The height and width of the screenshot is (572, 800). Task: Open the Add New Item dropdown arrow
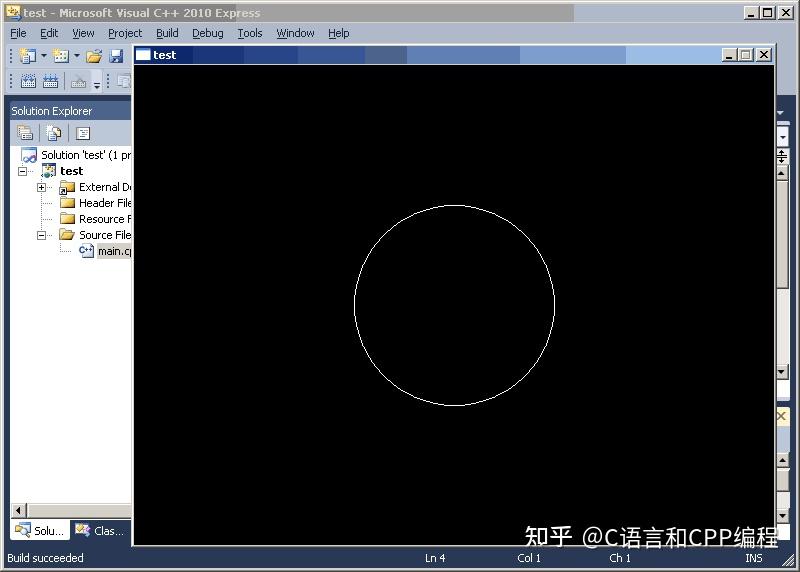pos(77,56)
